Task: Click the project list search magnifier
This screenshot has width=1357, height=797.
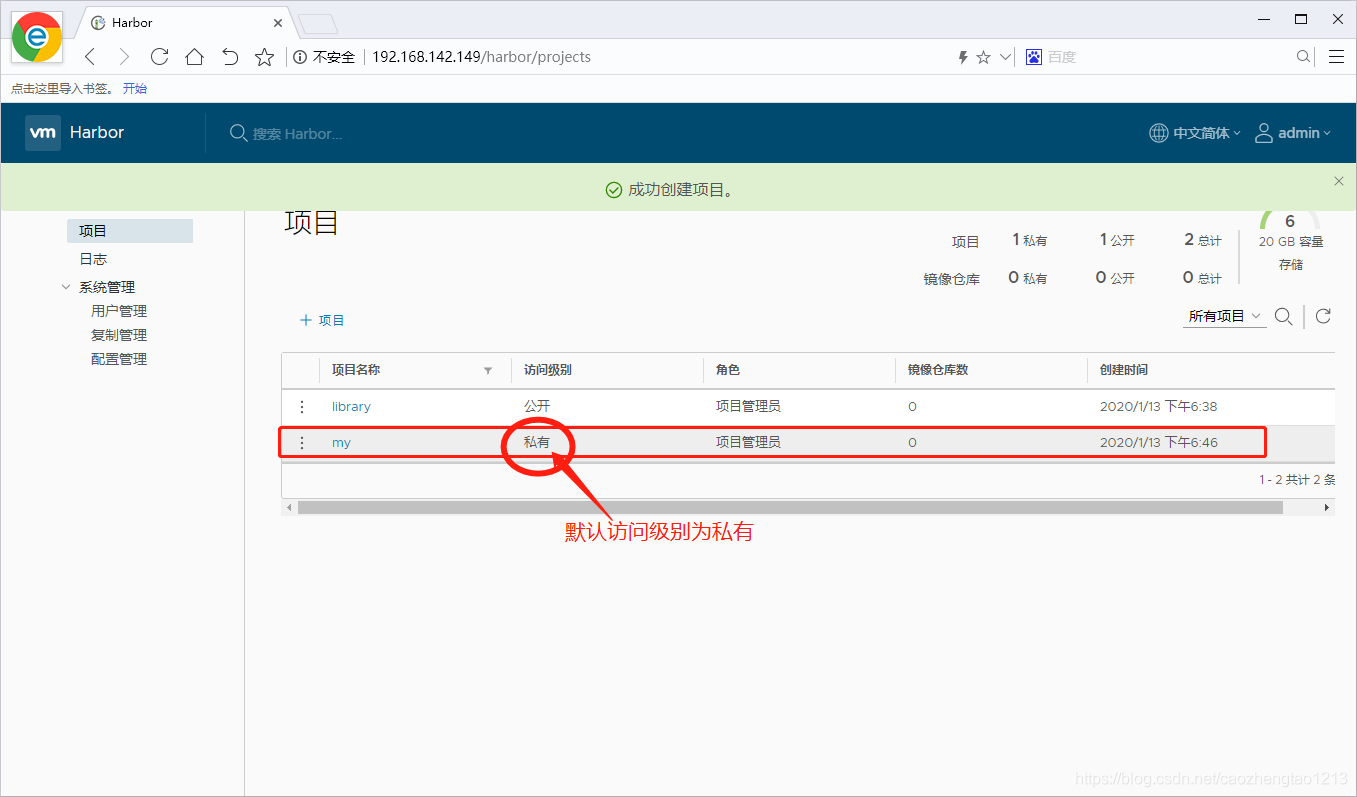Action: click(1284, 316)
